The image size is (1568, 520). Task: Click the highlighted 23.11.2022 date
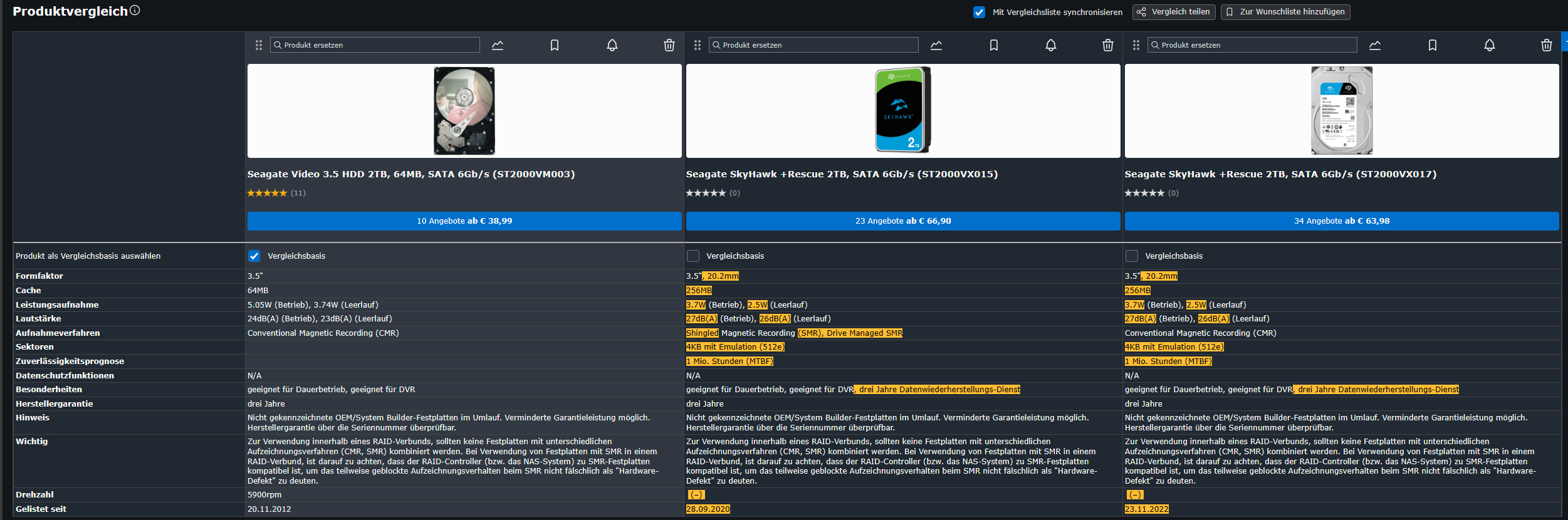coord(1147,509)
